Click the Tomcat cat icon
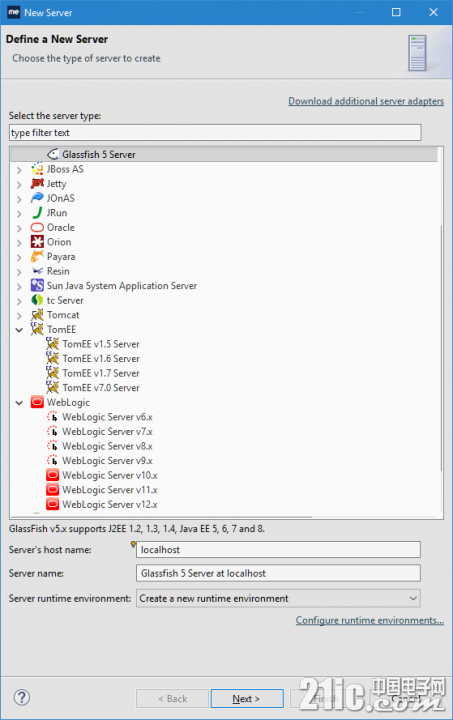 coord(37,315)
